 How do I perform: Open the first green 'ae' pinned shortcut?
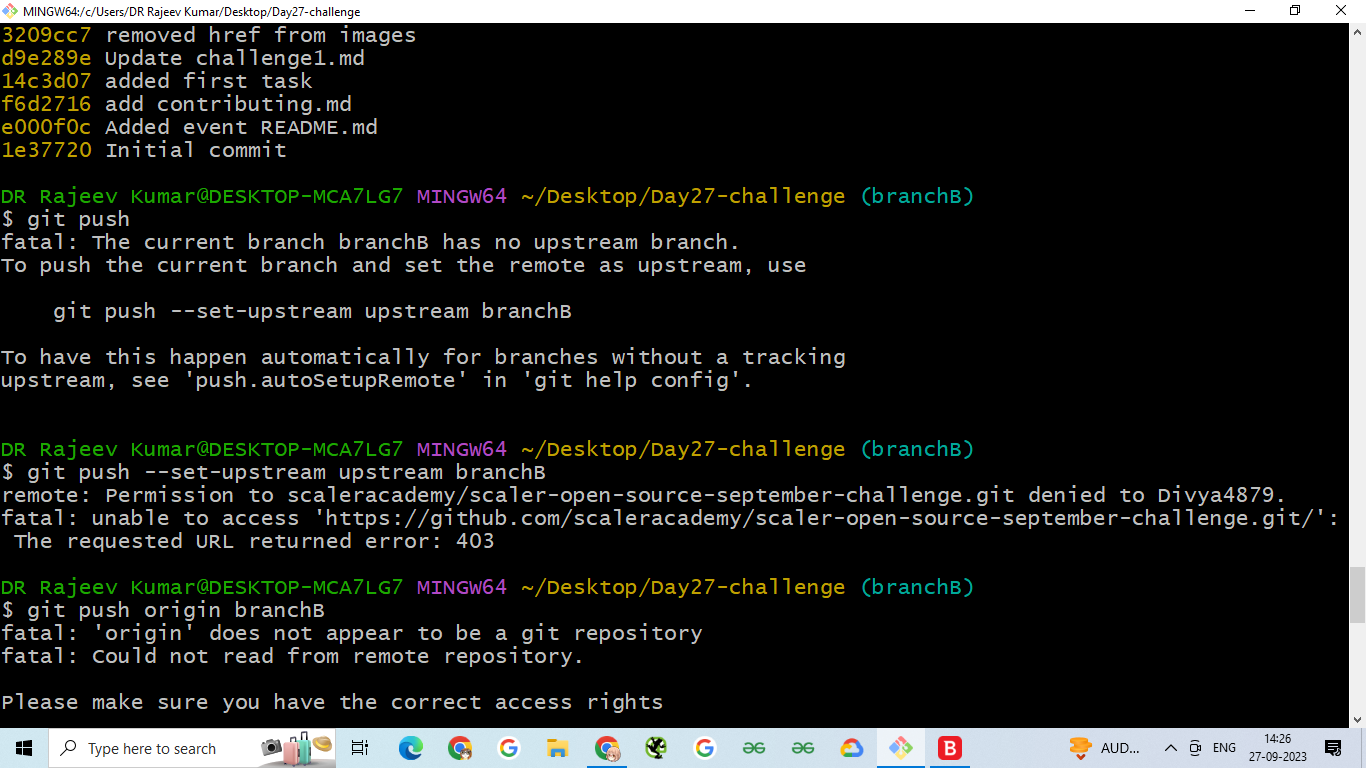point(754,748)
